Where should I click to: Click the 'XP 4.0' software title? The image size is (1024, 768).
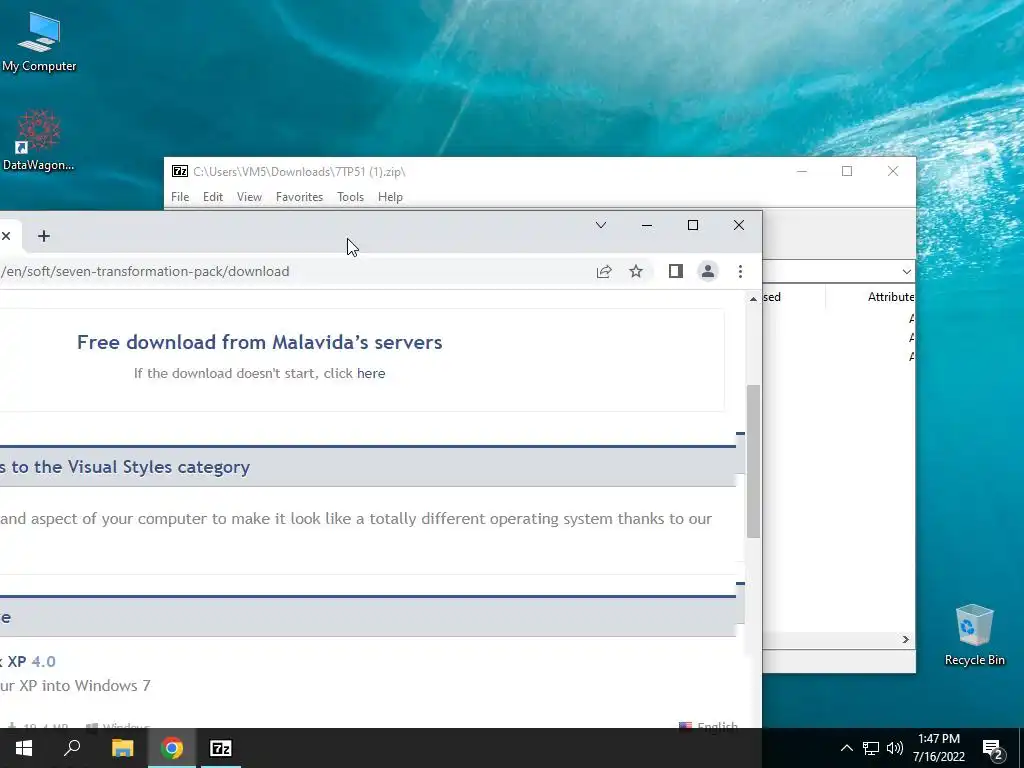(x=28, y=662)
